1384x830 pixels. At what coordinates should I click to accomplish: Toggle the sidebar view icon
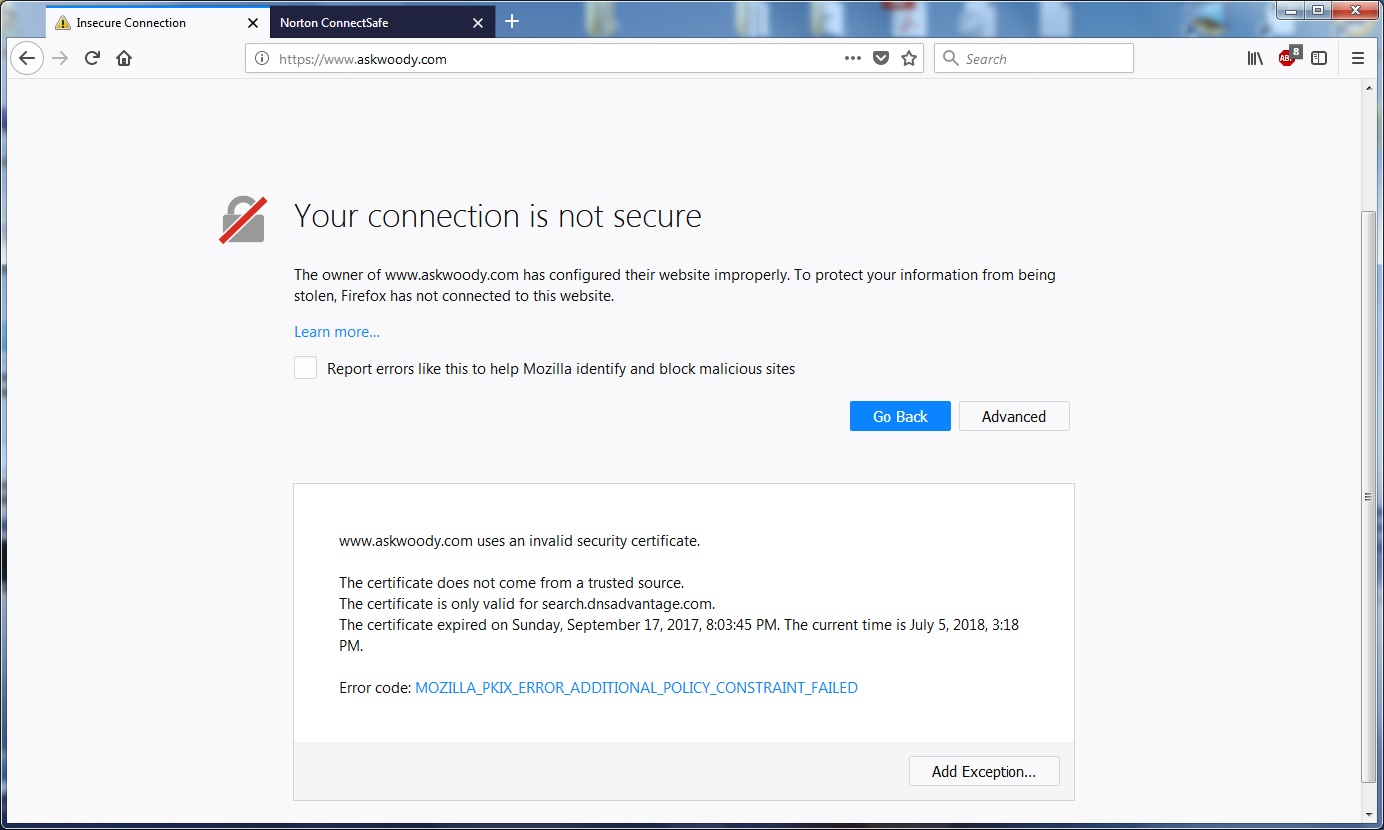point(1319,58)
